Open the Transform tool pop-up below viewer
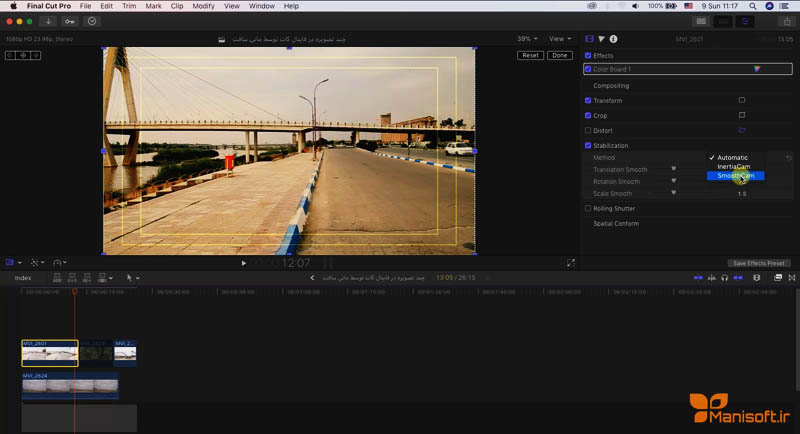This screenshot has height=434, width=800. coord(13,263)
